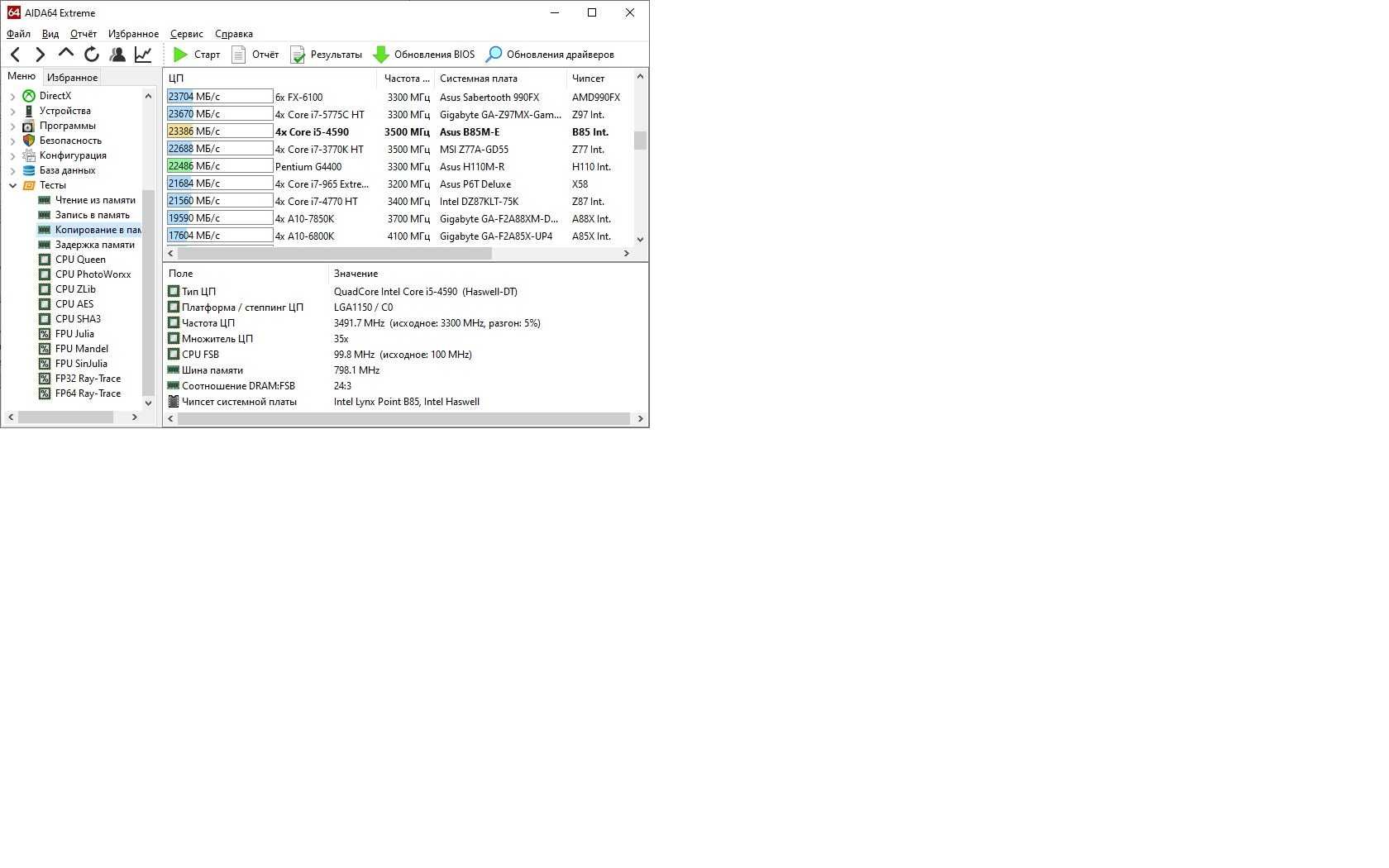
Task: Select FP32 Ray-Trace benchmark
Action: [x=79, y=379]
